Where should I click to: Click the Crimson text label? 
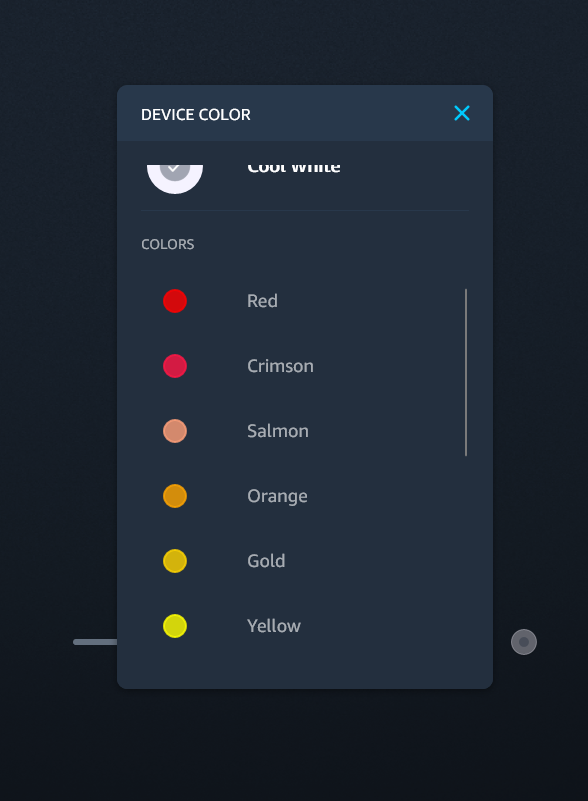point(280,366)
